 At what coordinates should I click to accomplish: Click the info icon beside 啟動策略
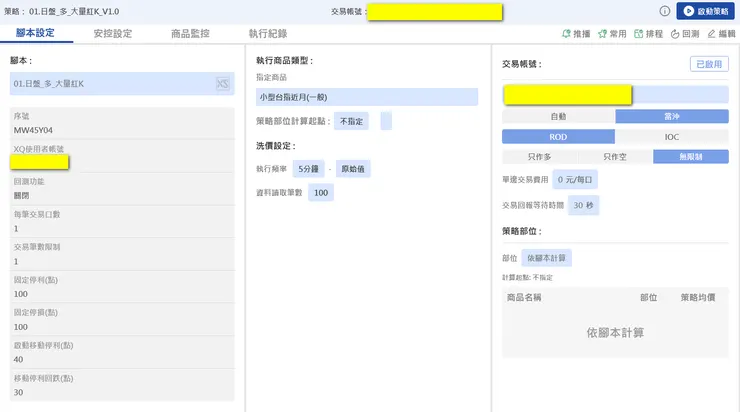click(x=665, y=11)
